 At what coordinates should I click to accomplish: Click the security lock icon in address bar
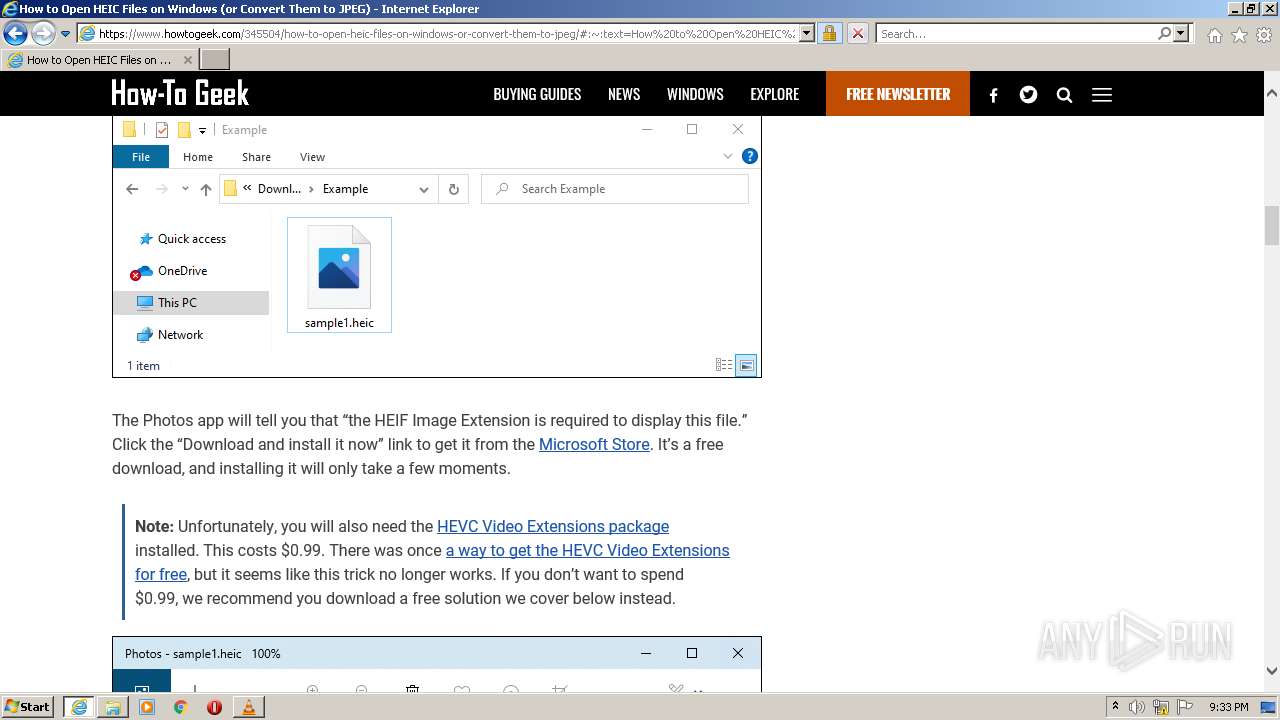[829, 34]
